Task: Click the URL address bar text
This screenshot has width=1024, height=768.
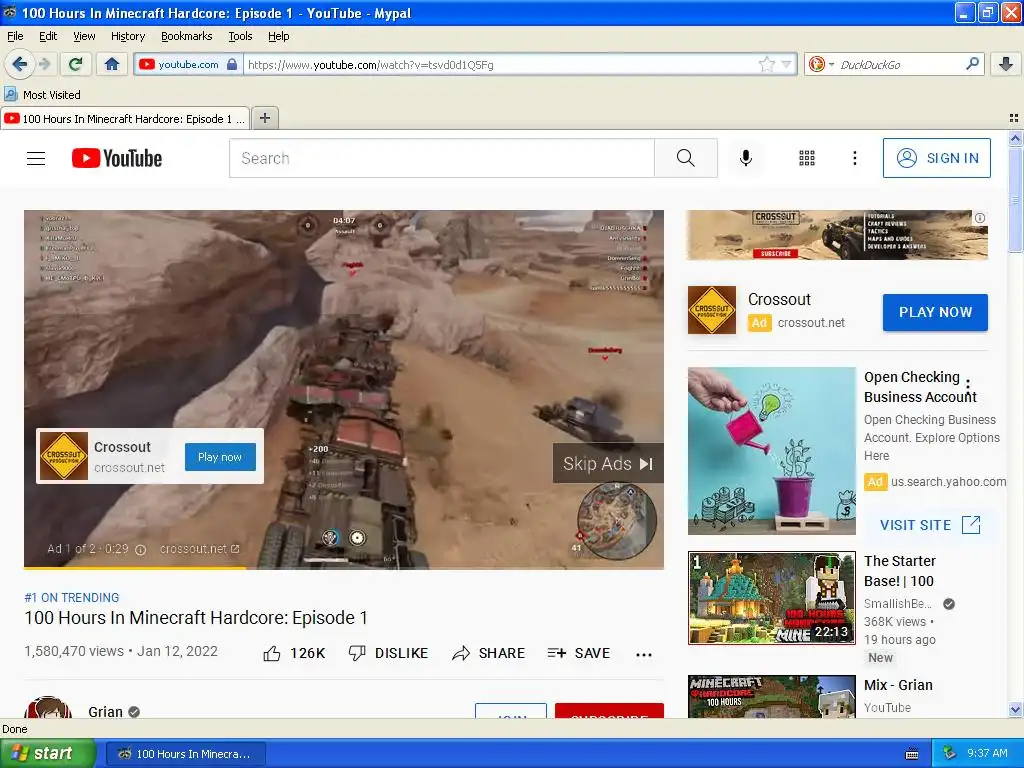Action: tap(371, 65)
